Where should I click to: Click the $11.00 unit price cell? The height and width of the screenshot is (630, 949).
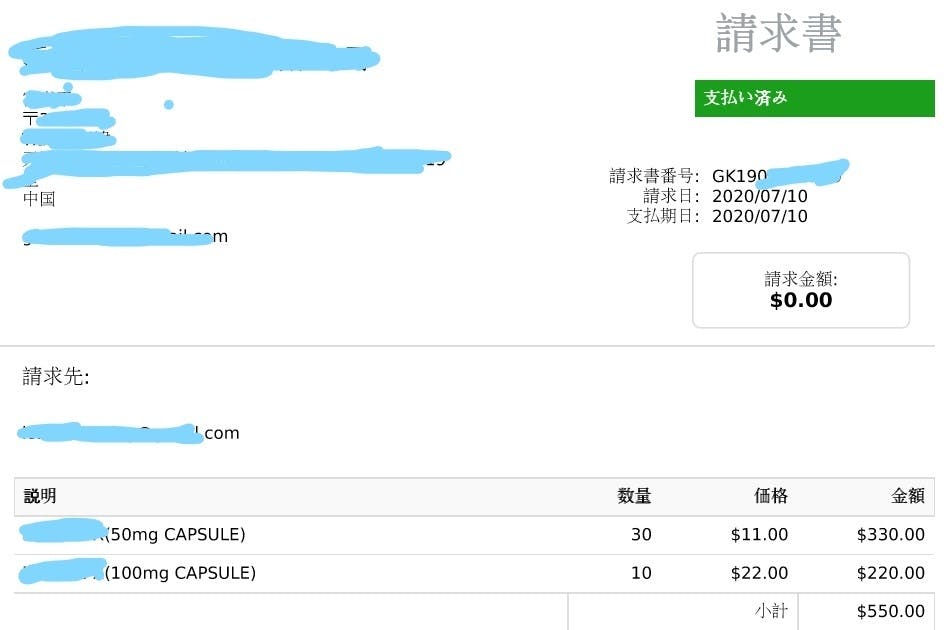point(759,535)
